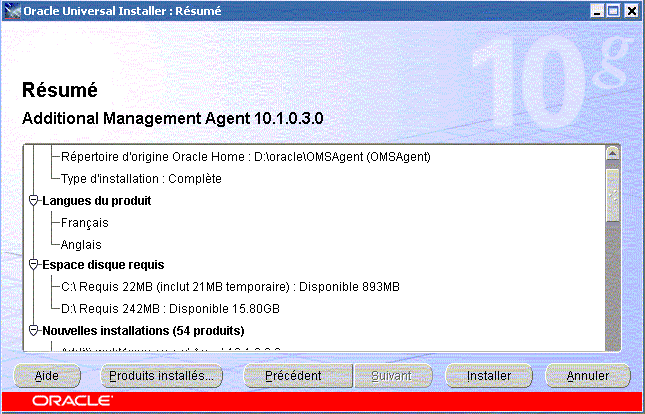Screen dimensions: 645x414
Task: Minimize the Oracle Universal Installer window
Action: coord(597,10)
